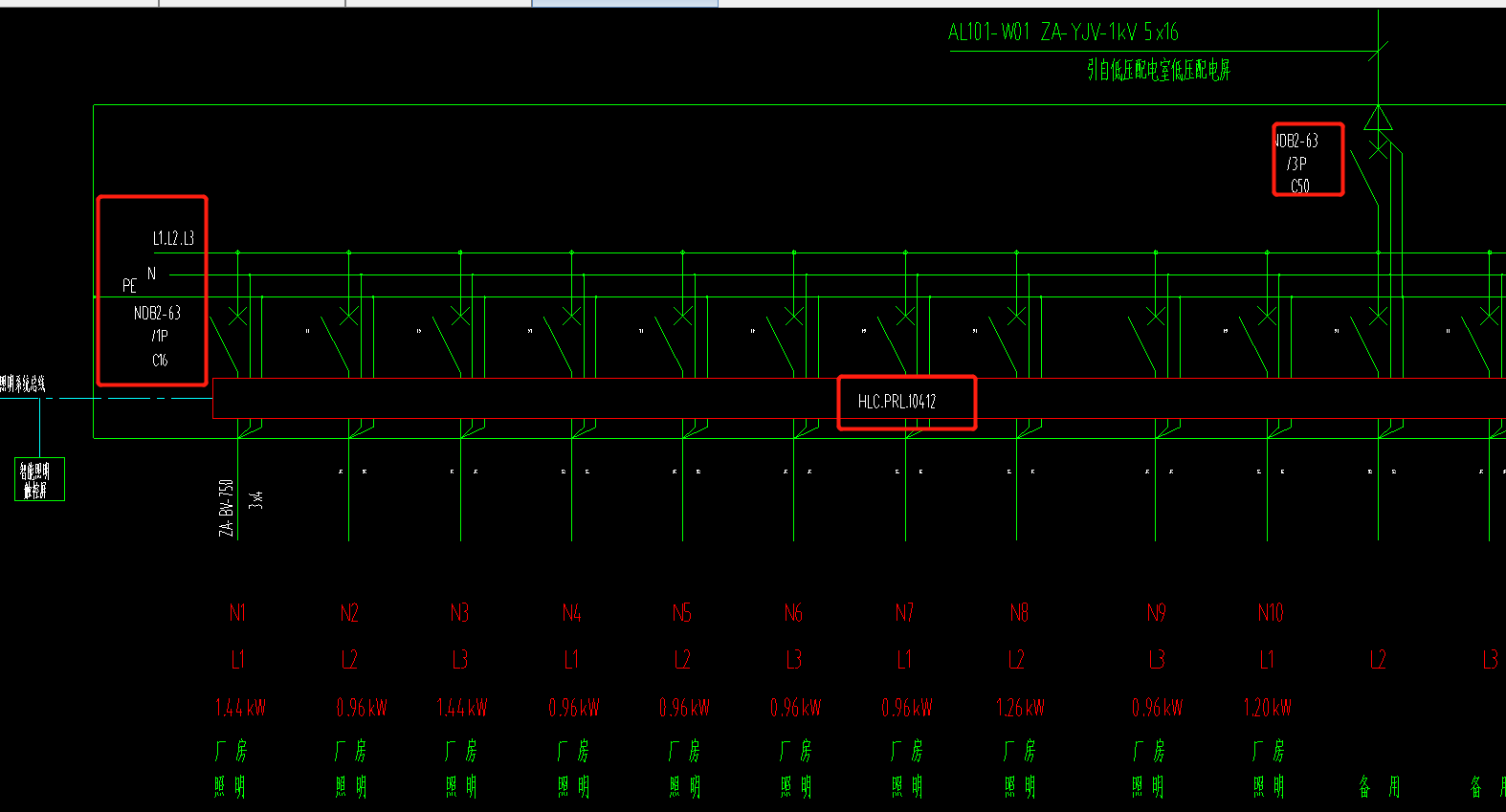Select circuit number N10
Viewport: 1506px width, 812px height.
click(x=1270, y=613)
